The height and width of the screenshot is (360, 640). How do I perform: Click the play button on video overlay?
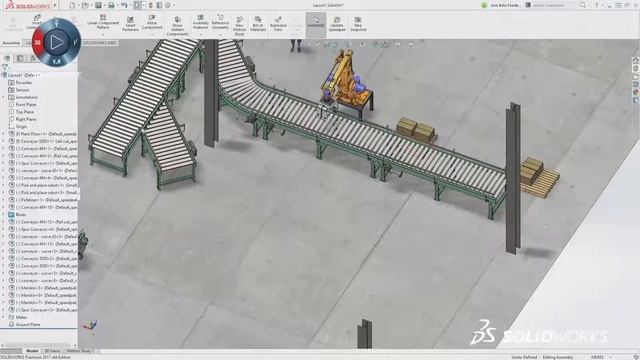tap(56, 42)
